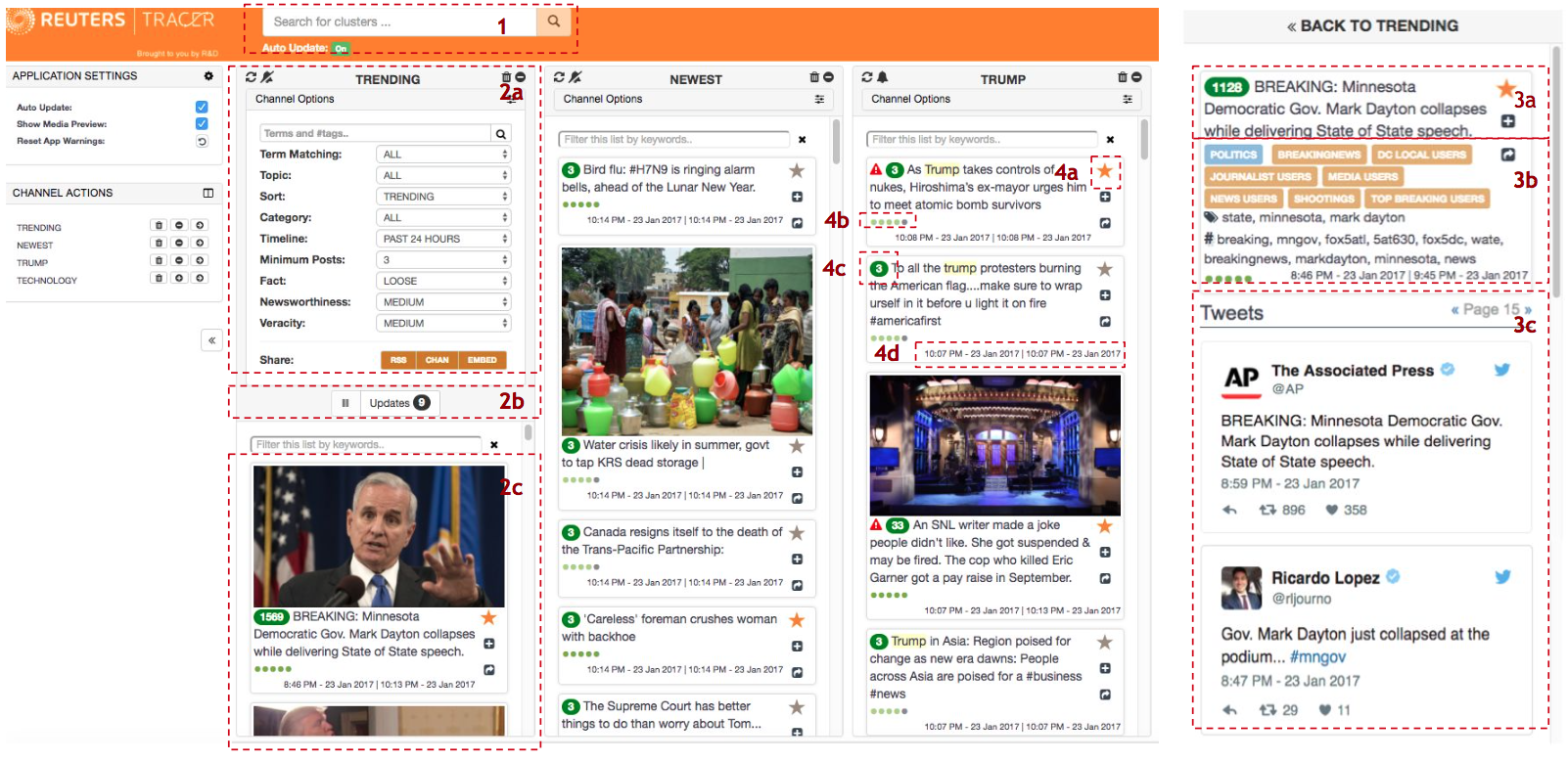Go back via 'BACK TO TRENDING' link
This screenshot has width=1568, height=762.
(1372, 26)
